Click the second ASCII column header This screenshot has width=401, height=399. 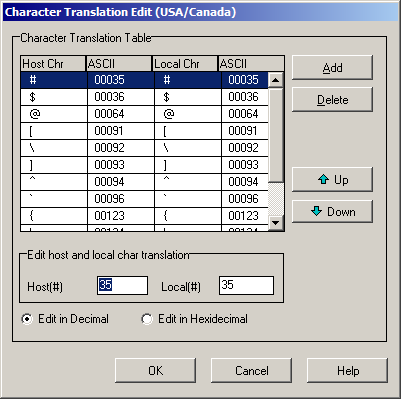251,64
